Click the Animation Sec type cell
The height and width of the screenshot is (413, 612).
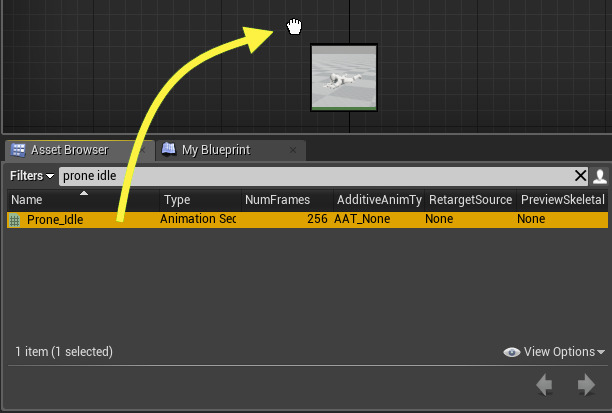point(198,219)
